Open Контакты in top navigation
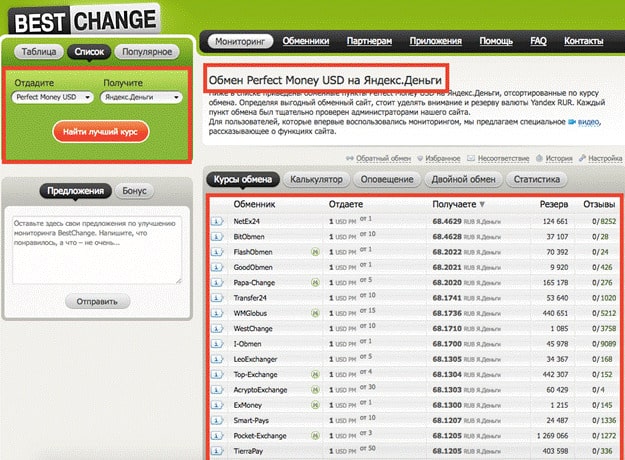The width and height of the screenshot is (625, 460). 584,41
